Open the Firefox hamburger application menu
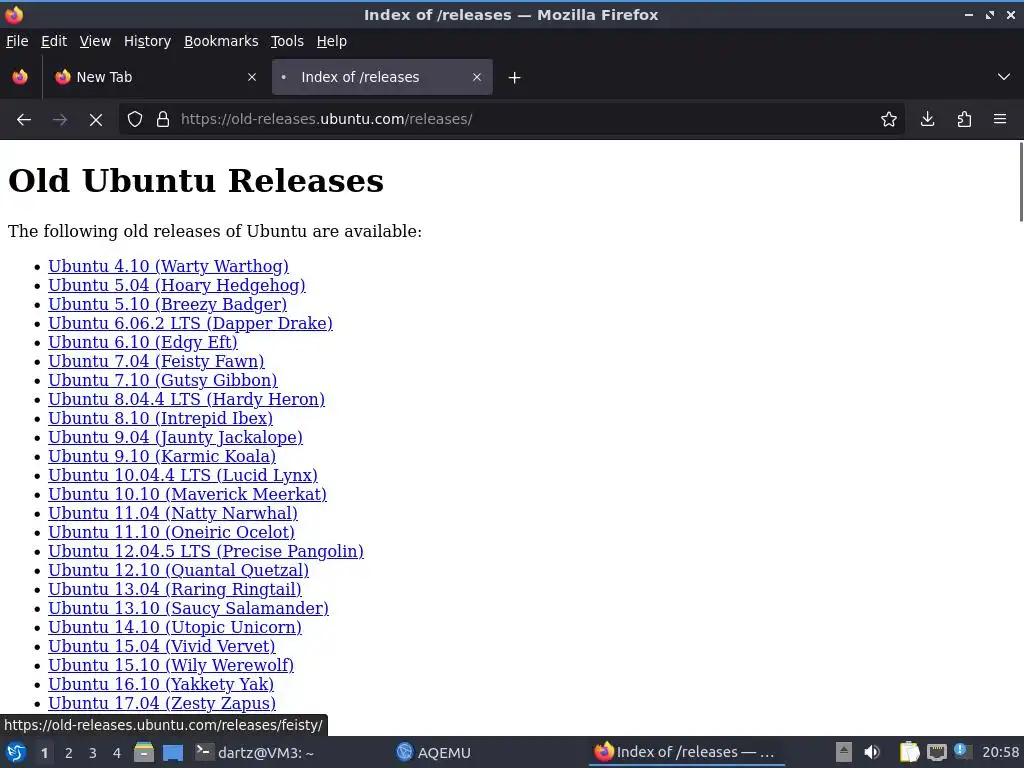This screenshot has width=1024, height=768. 1000,120
